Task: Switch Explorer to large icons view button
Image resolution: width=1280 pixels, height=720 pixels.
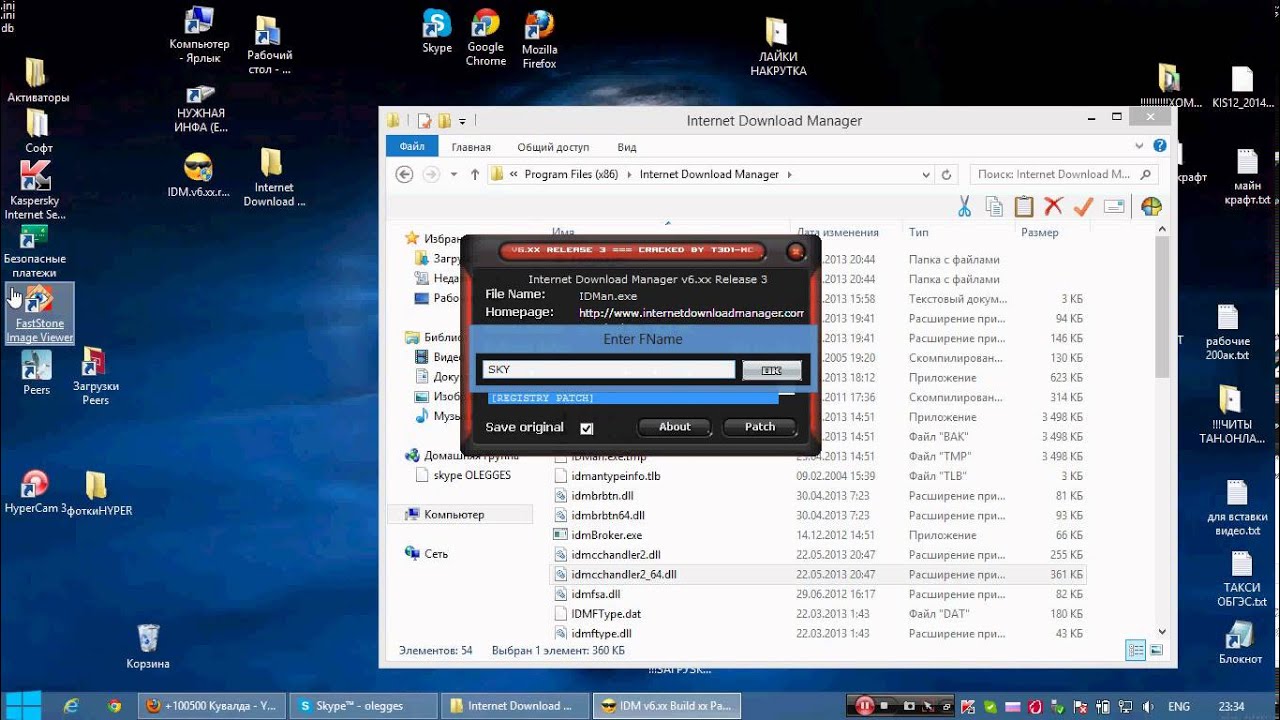Action: [x=1156, y=650]
